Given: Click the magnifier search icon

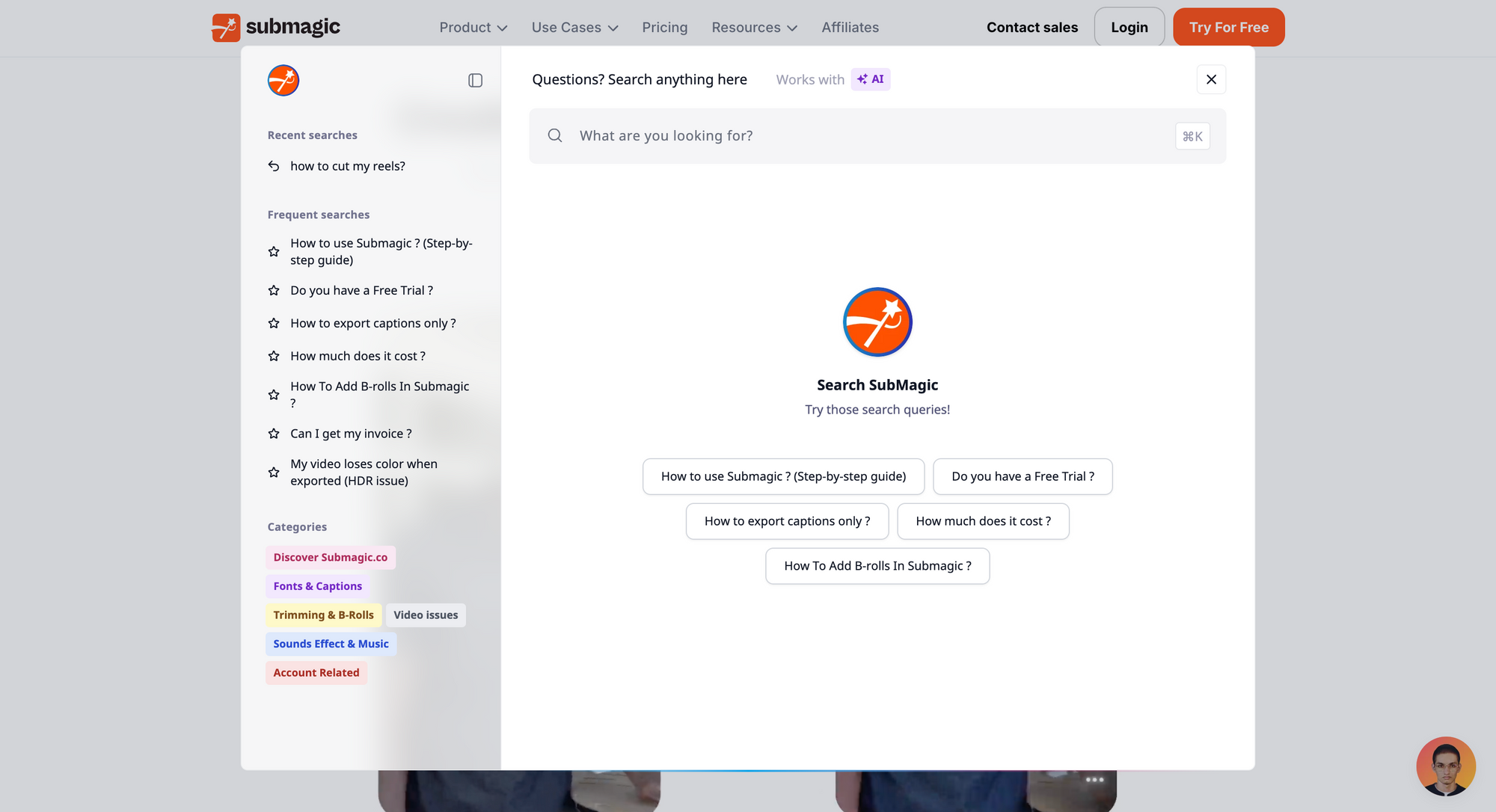Looking at the screenshot, I should click(x=555, y=135).
